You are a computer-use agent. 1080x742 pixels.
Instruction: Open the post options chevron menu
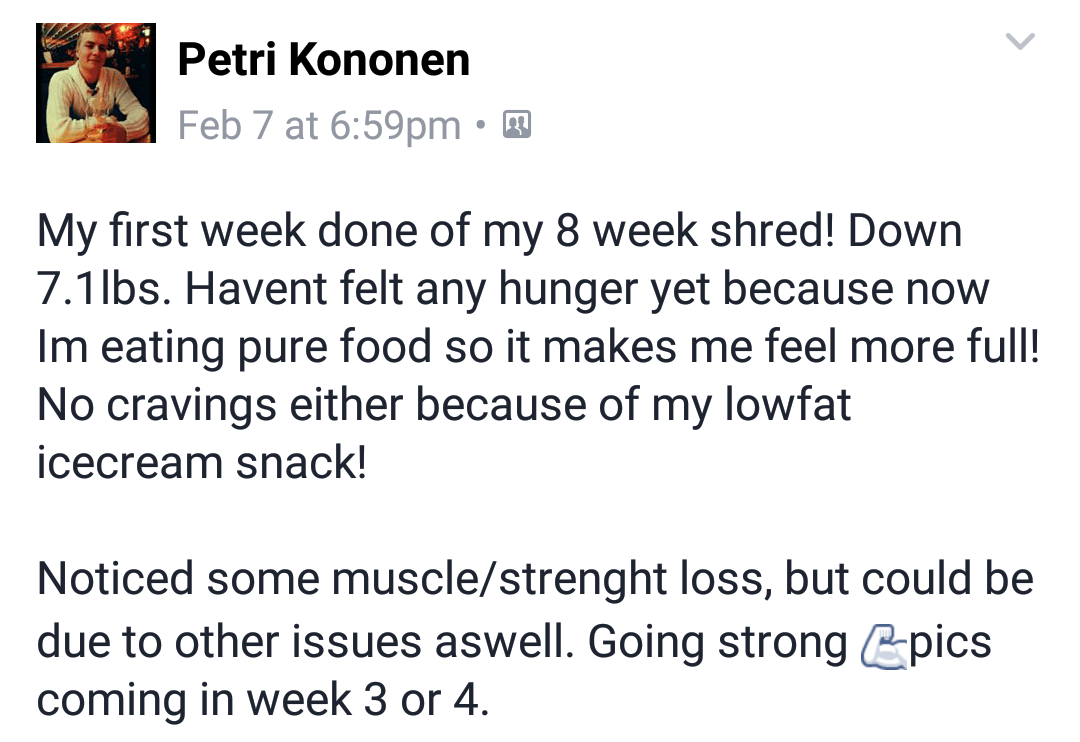(1020, 42)
